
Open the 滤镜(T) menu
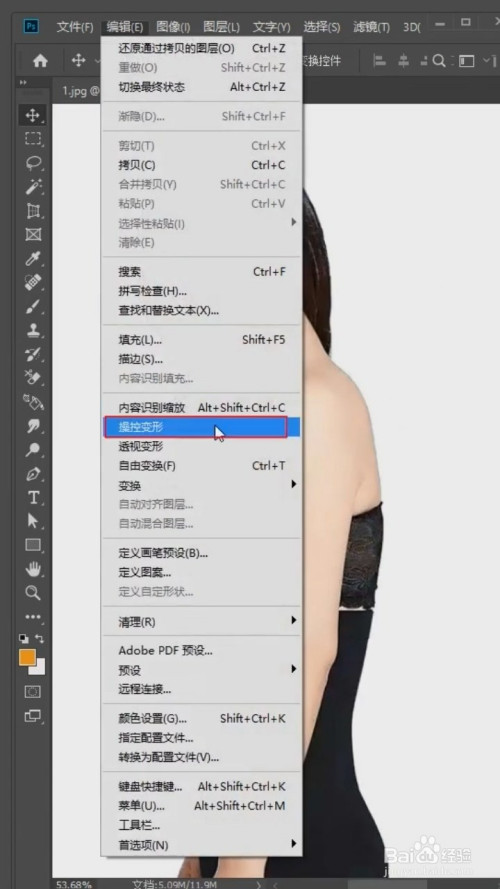coord(371,27)
